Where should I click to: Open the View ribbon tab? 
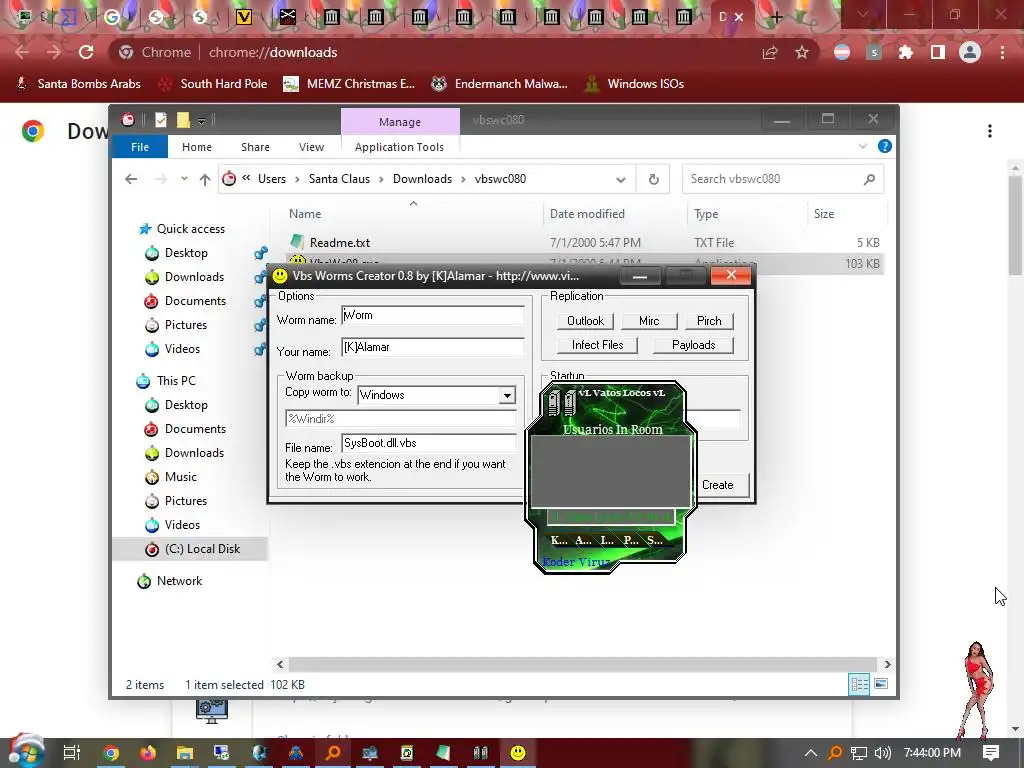pyautogui.click(x=311, y=147)
